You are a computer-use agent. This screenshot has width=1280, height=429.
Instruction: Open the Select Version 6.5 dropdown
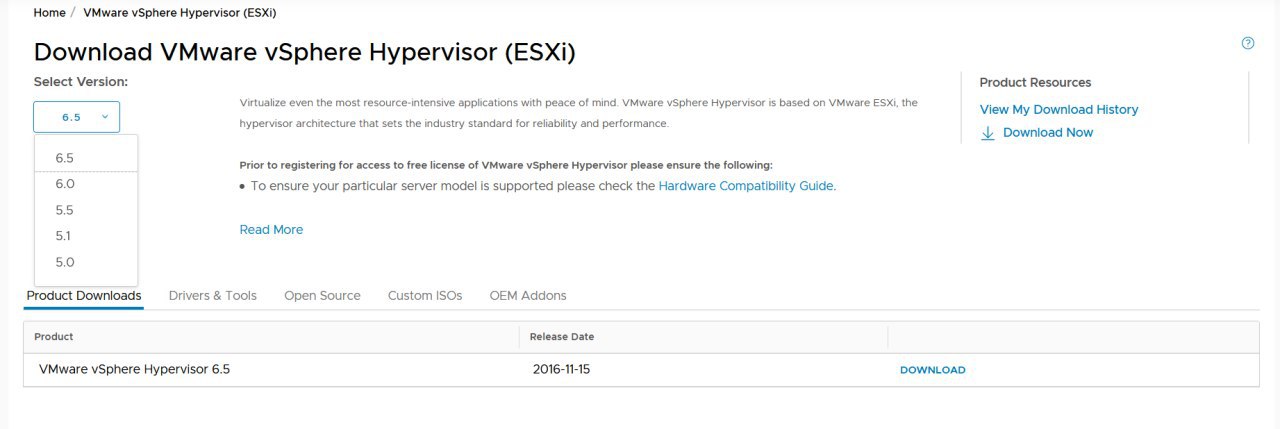77,117
